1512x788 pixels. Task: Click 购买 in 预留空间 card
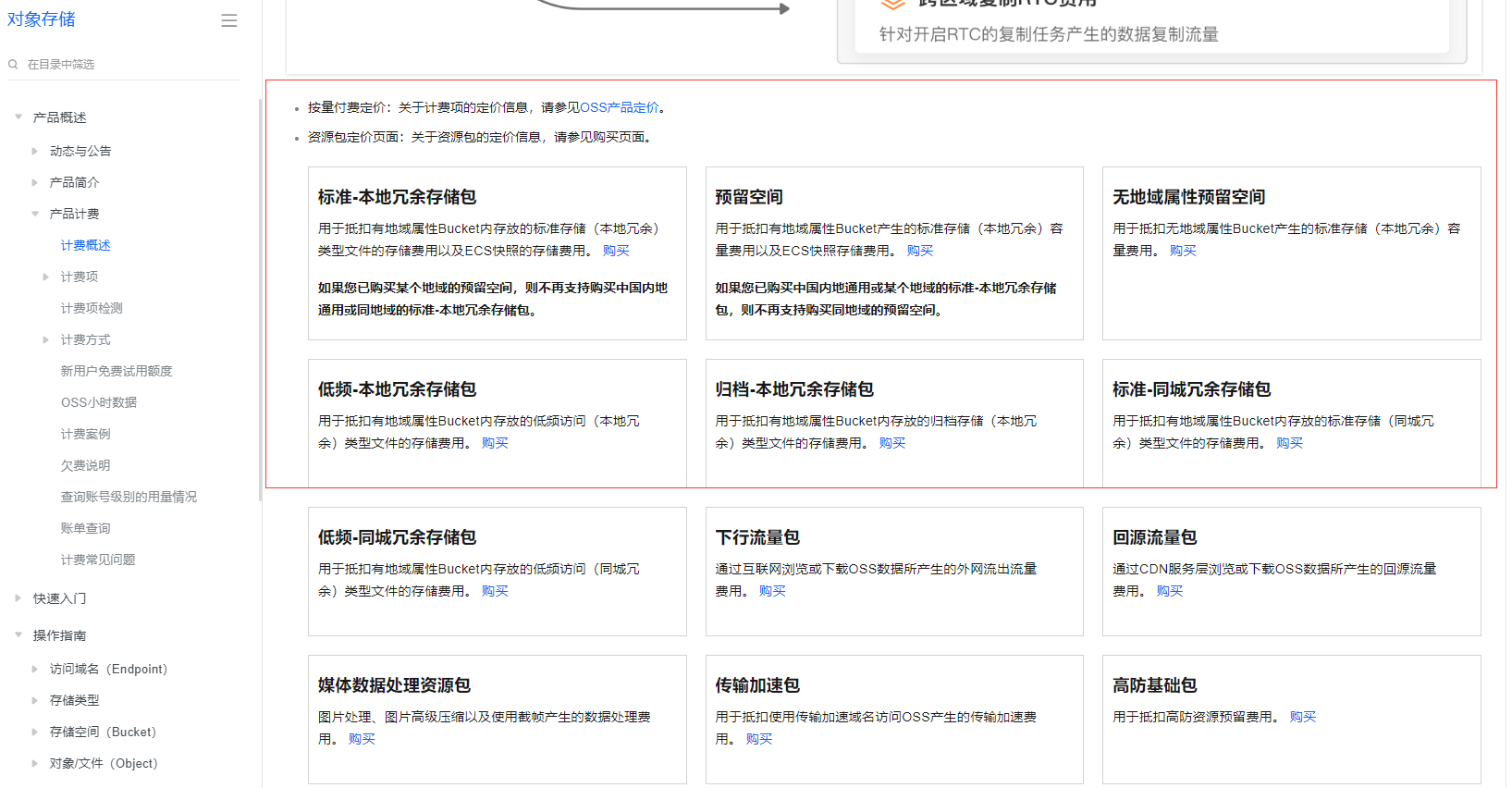(920, 251)
